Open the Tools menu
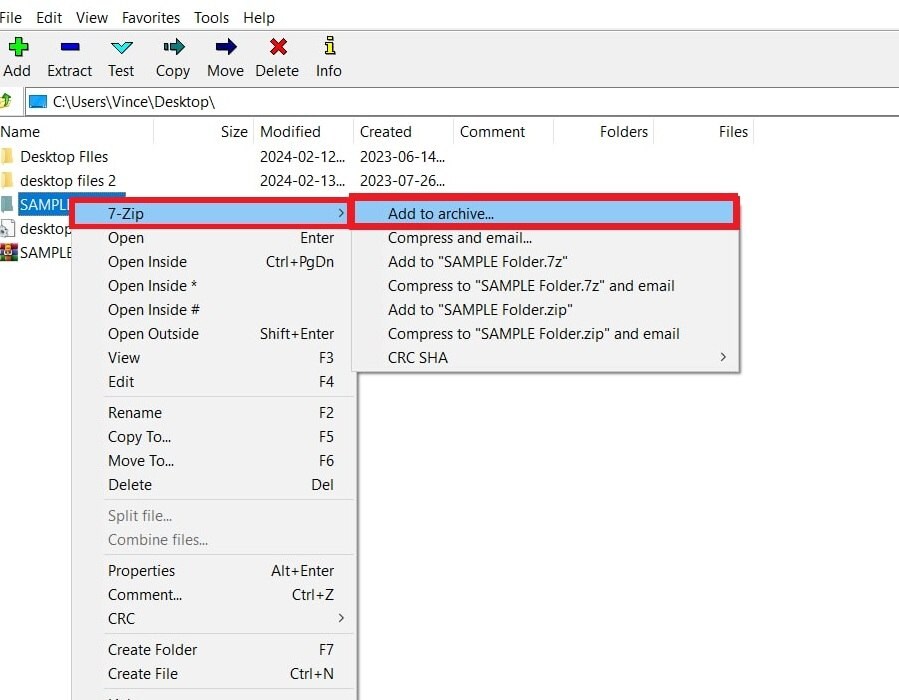Viewport: 899px width, 700px height. pos(210,17)
